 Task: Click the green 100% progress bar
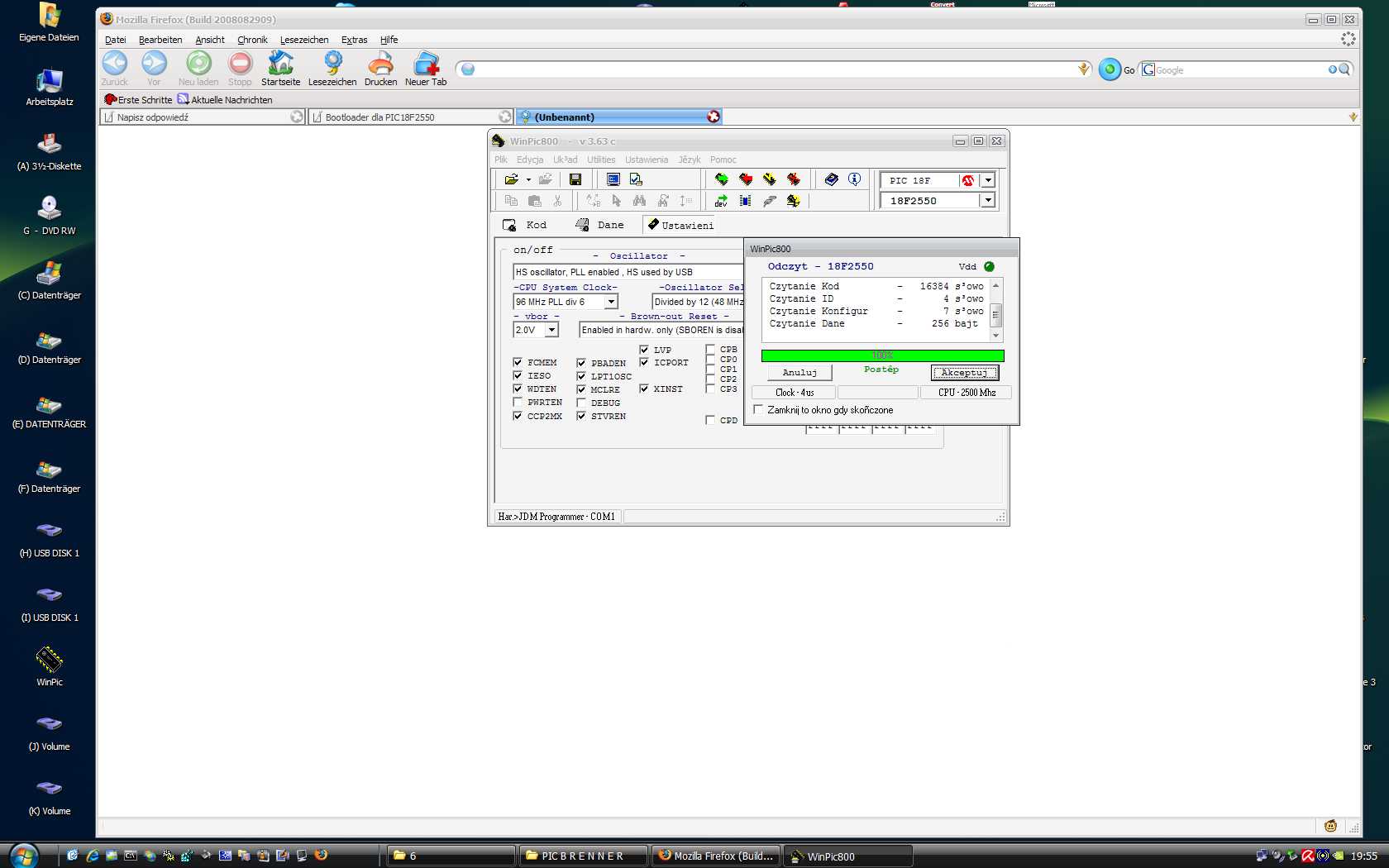(882, 355)
